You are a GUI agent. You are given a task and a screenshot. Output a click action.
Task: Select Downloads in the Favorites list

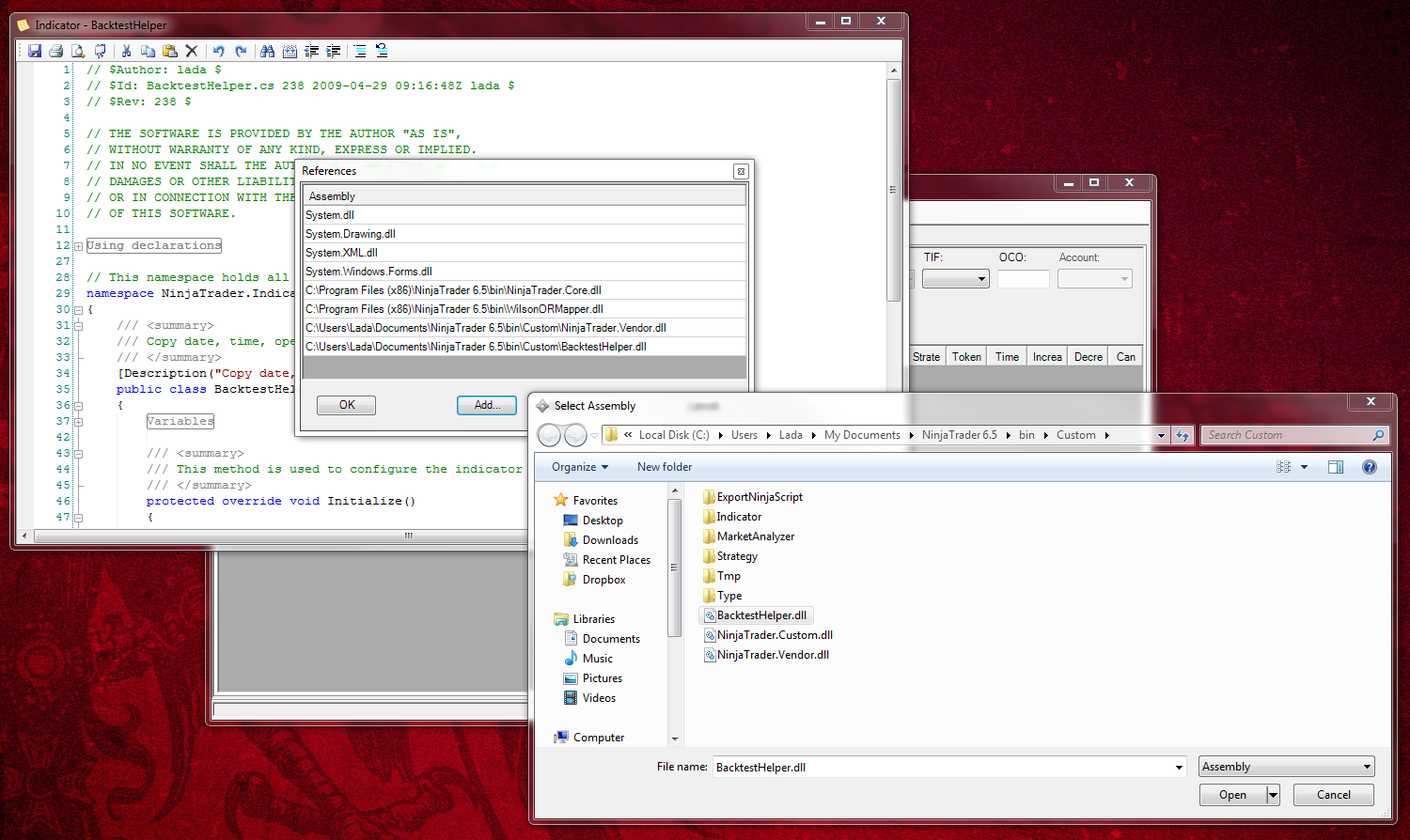tap(609, 540)
